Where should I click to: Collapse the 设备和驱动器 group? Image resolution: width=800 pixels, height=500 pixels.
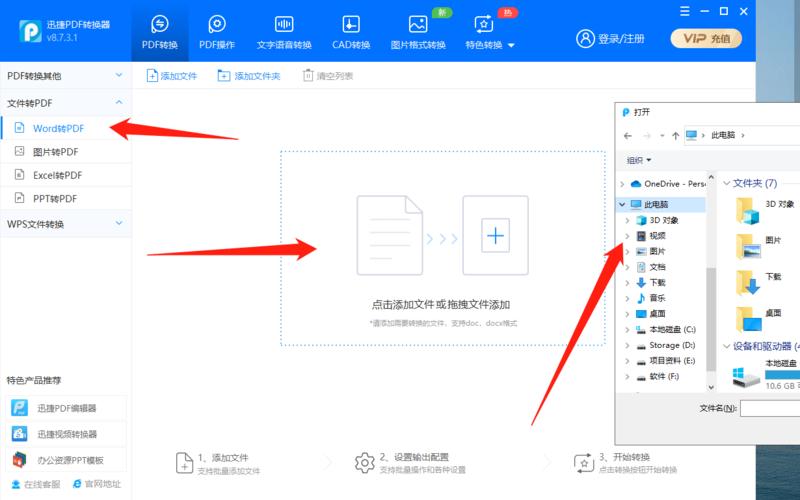(x=727, y=346)
